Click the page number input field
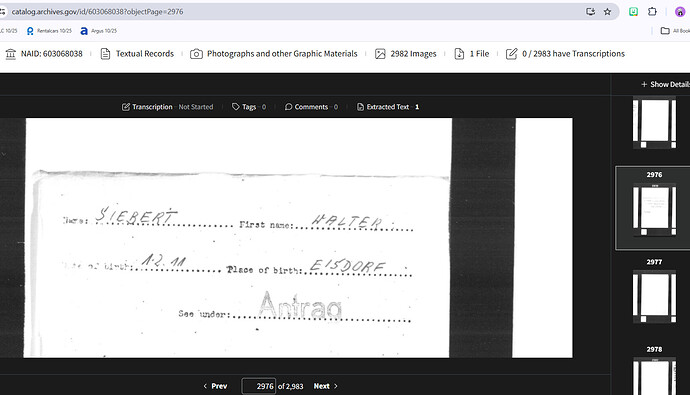Viewport: 690px width, 395px height. coord(259,386)
